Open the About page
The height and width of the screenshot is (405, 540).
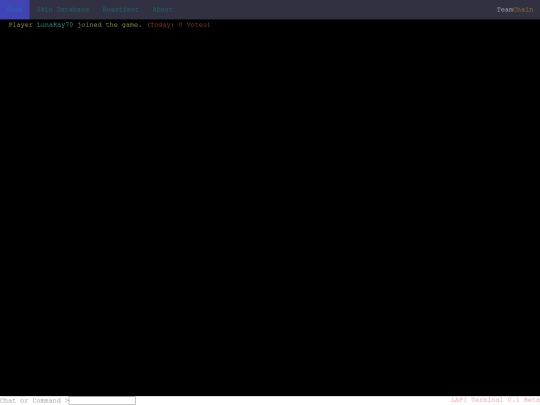coord(162,10)
